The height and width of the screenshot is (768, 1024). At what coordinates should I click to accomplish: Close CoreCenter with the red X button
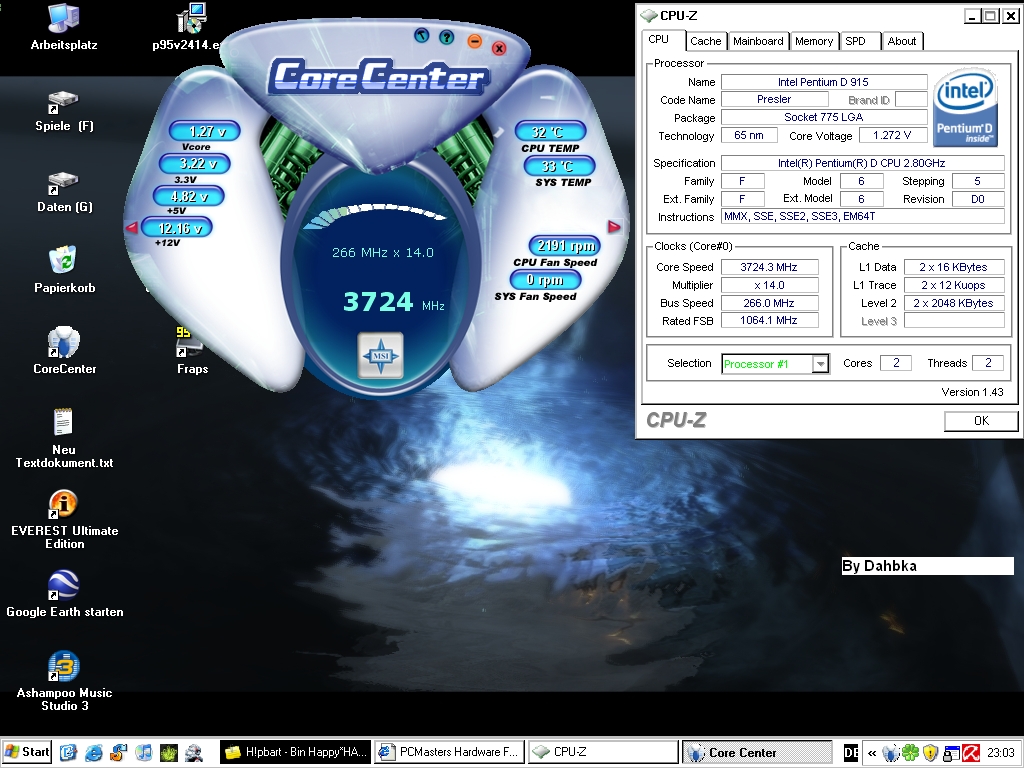tap(499, 48)
